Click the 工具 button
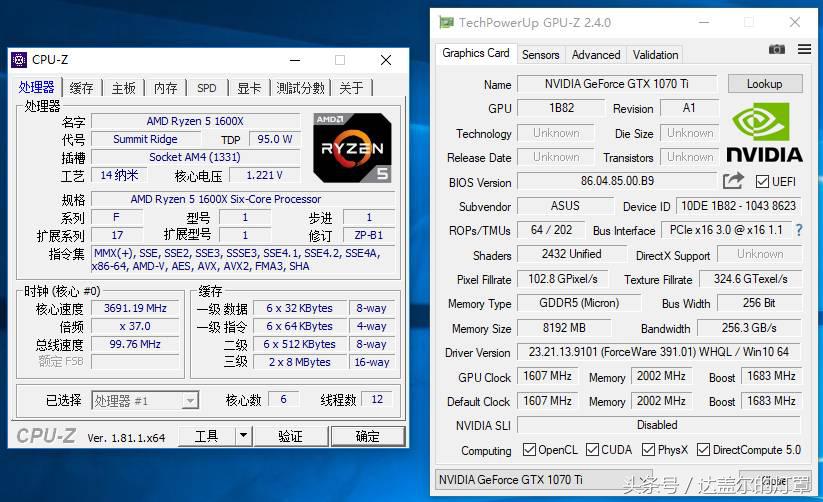 (206, 436)
